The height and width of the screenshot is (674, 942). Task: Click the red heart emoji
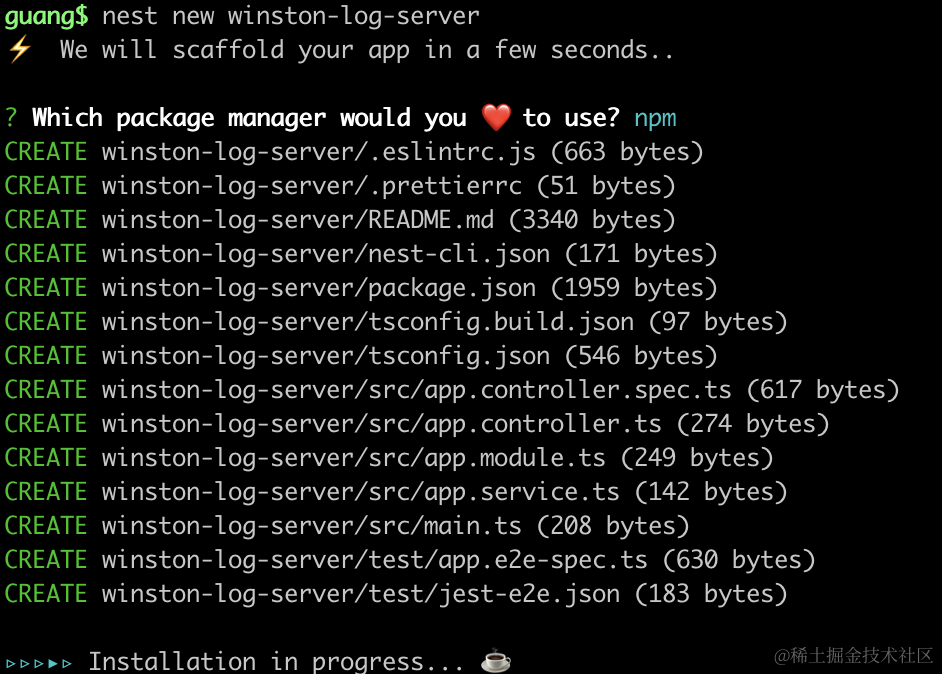[x=496, y=118]
